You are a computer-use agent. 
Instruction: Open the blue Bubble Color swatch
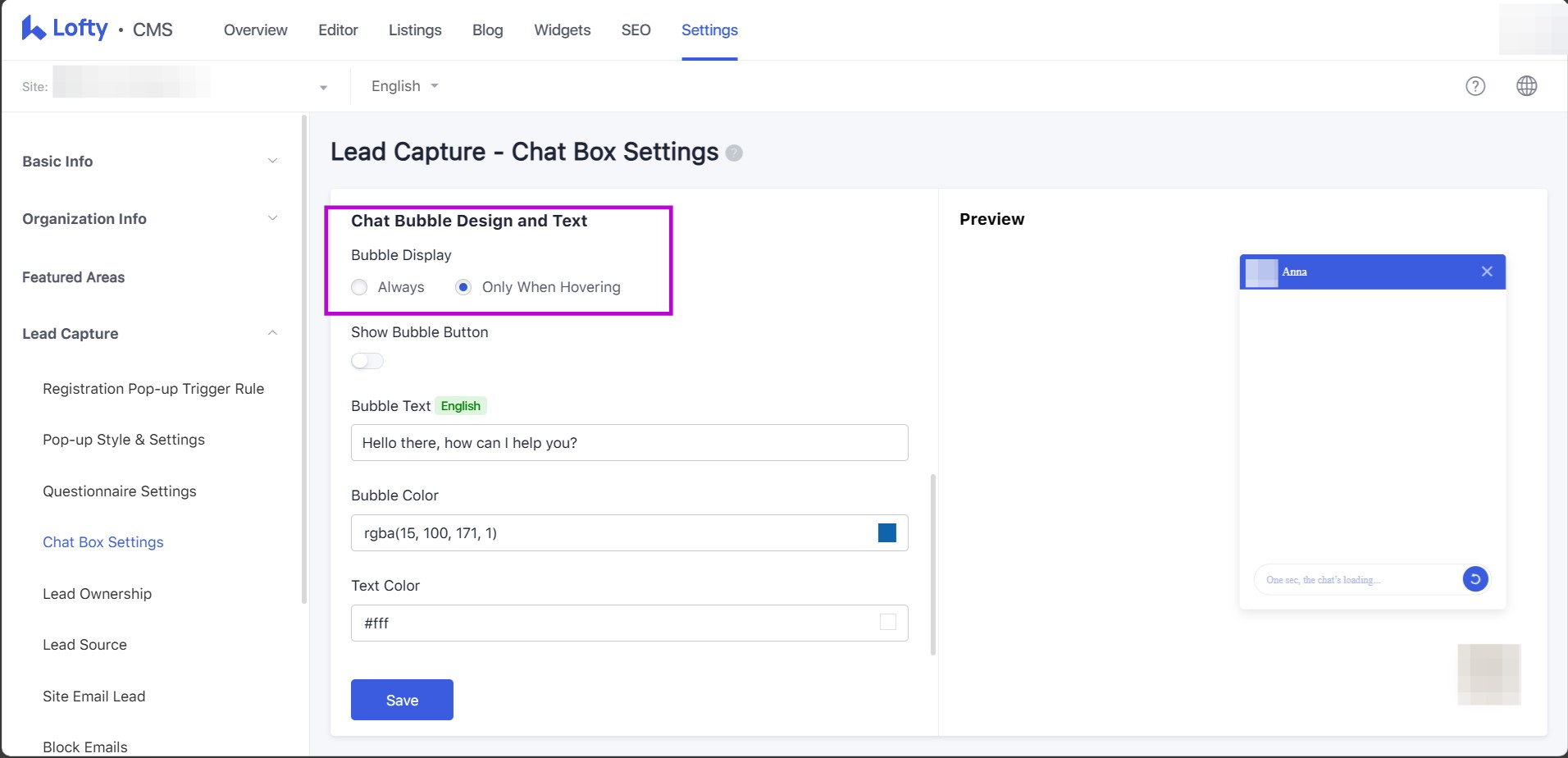887,533
